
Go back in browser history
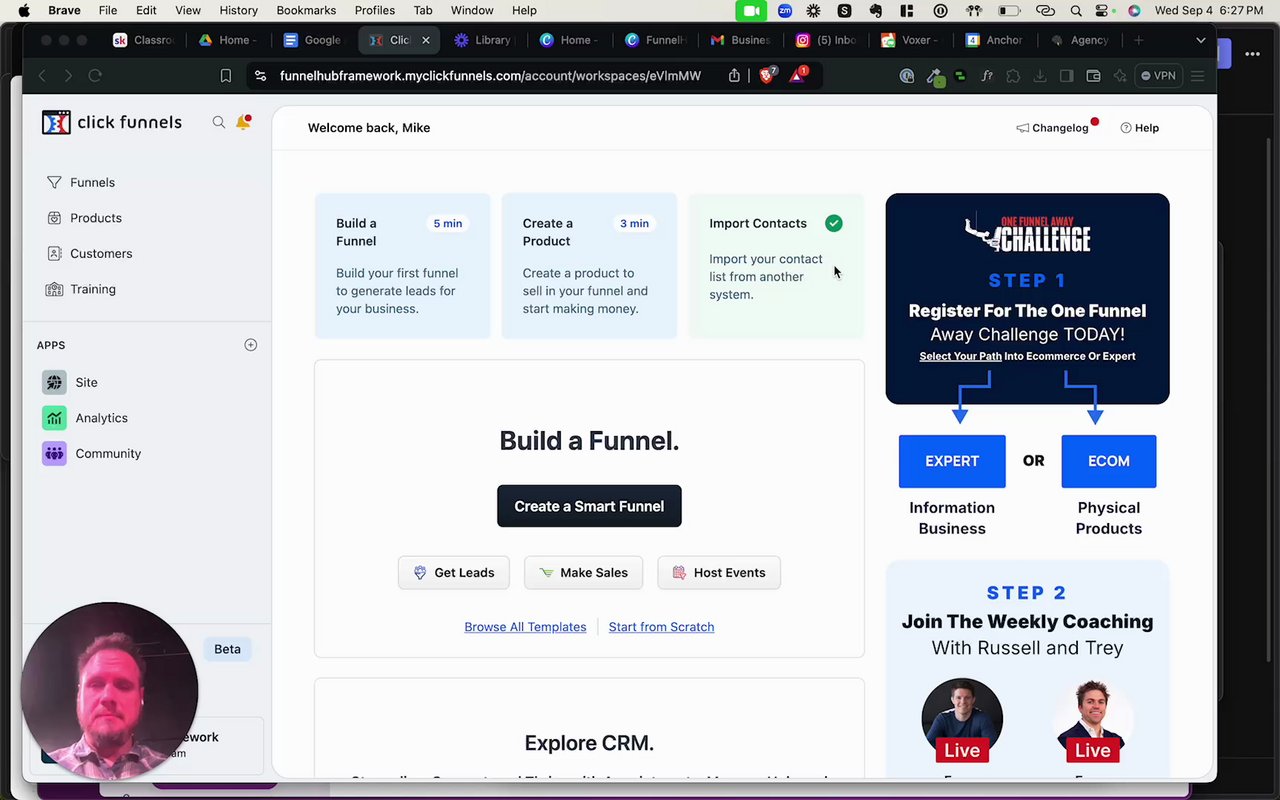[42, 76]
